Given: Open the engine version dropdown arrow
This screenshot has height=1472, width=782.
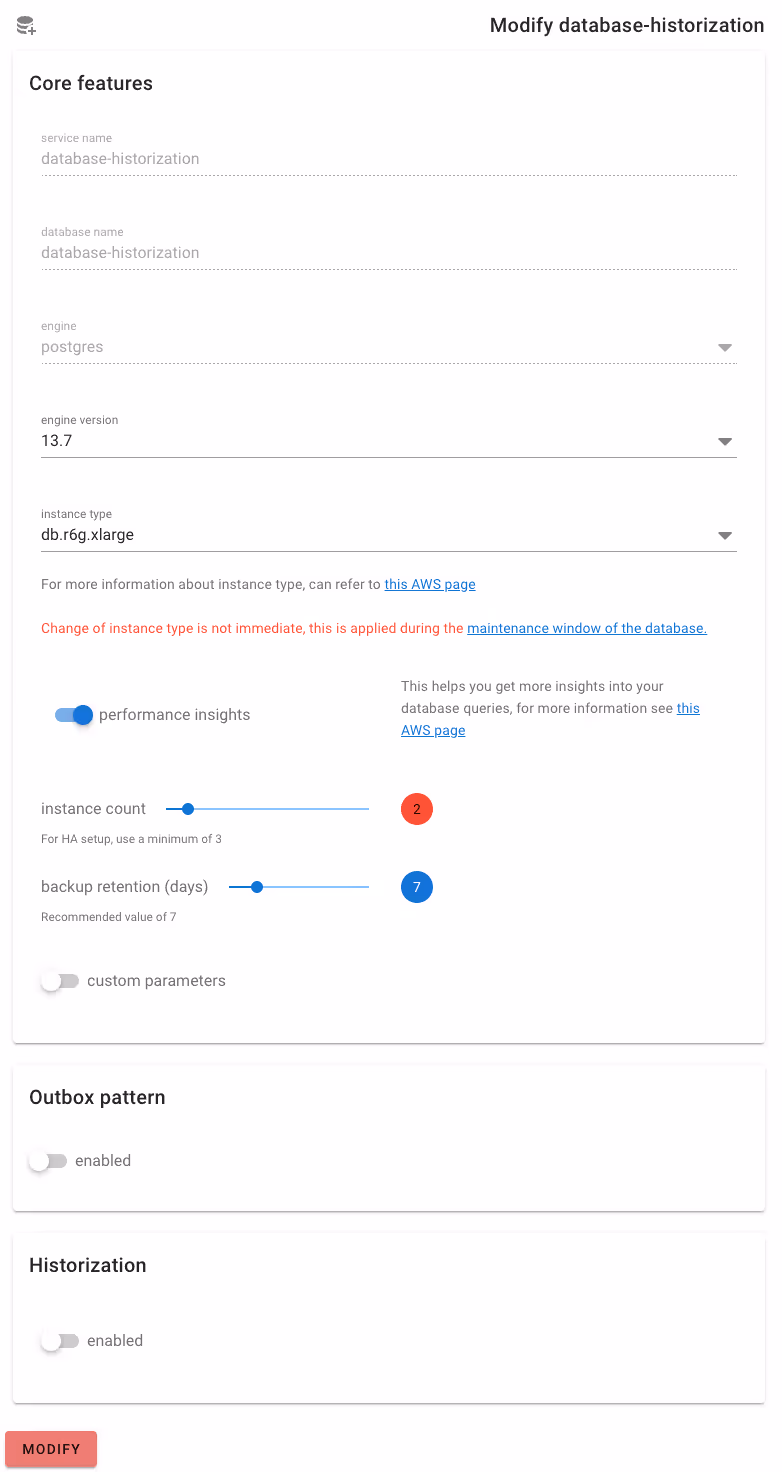Looking at the screenshot, I should [x=725, y=441].
